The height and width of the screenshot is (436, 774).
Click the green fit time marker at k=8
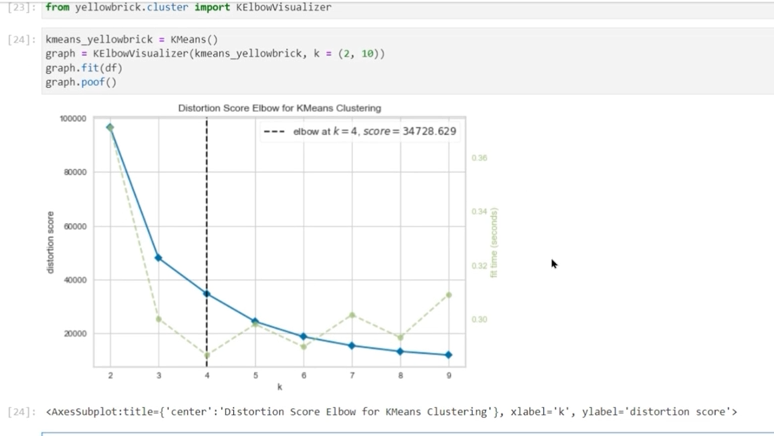click(x=400, y=338)
